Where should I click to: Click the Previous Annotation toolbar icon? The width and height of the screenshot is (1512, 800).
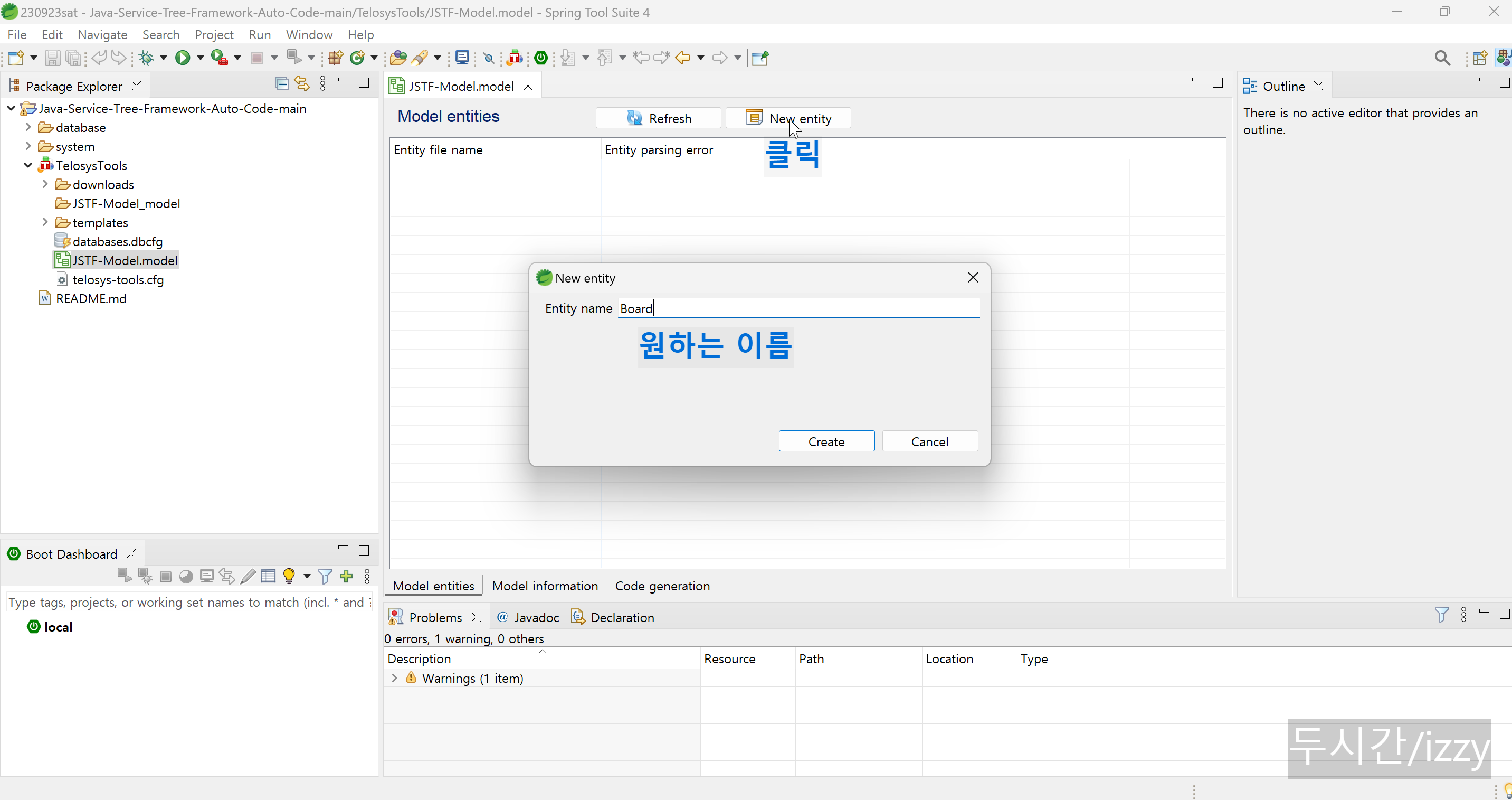(x=605, y=58)
